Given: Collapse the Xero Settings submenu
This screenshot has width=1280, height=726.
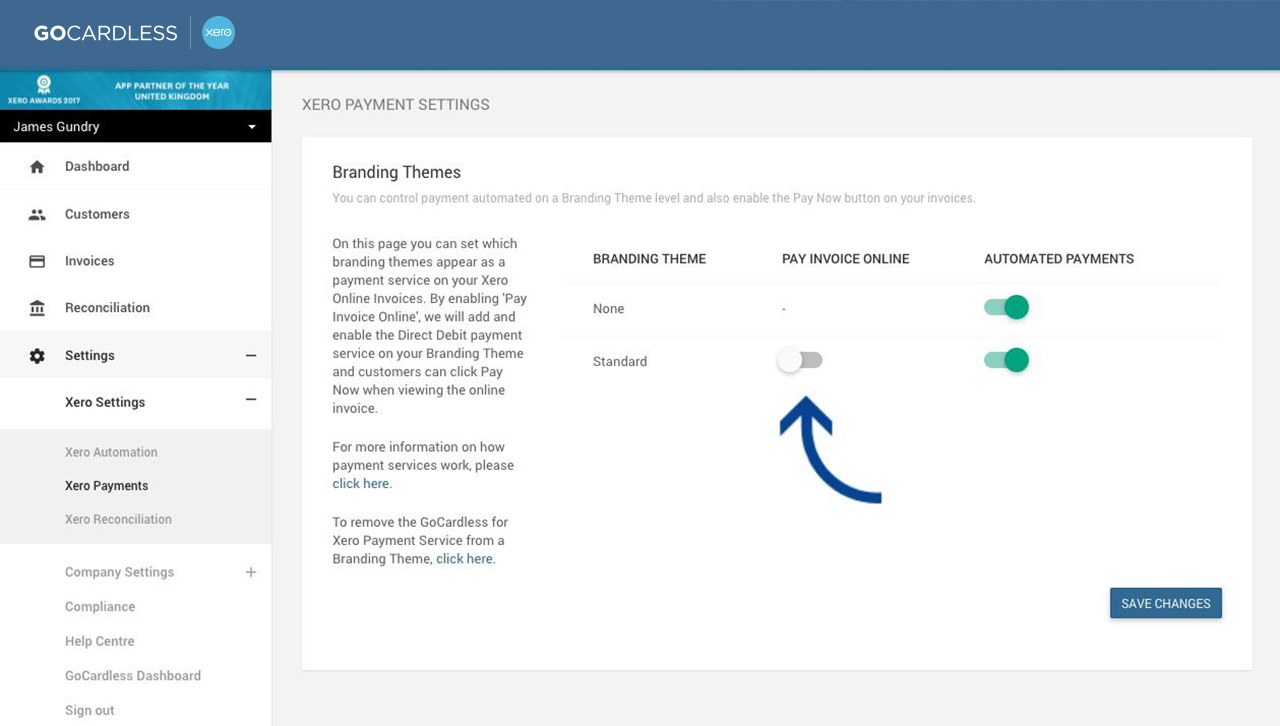Looking at the screenshot, I should point(251,400).
